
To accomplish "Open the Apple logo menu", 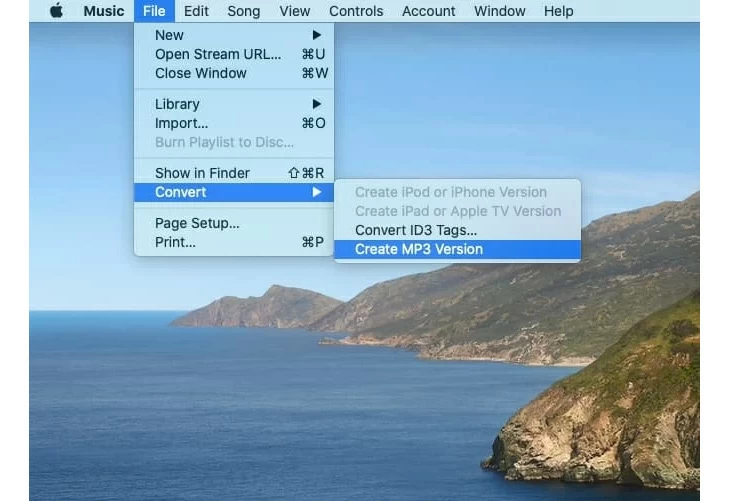I will (x=56, y=11).
